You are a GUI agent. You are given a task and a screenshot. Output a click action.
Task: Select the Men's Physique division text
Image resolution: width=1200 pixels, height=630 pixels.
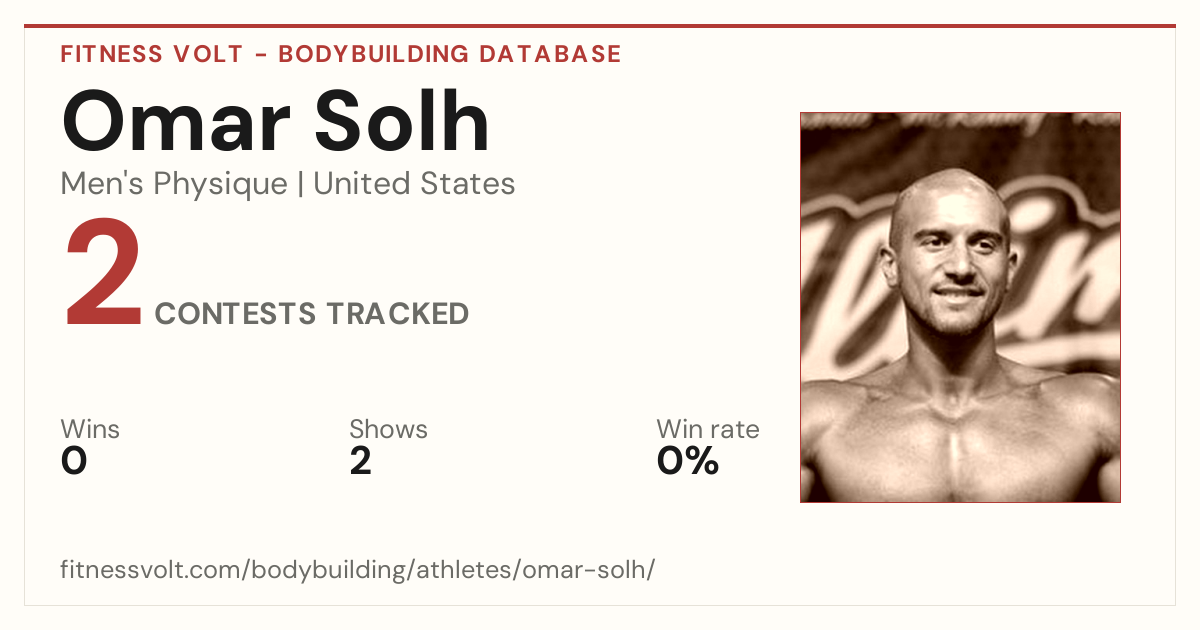pyautogui.click(x=174, y=184)
